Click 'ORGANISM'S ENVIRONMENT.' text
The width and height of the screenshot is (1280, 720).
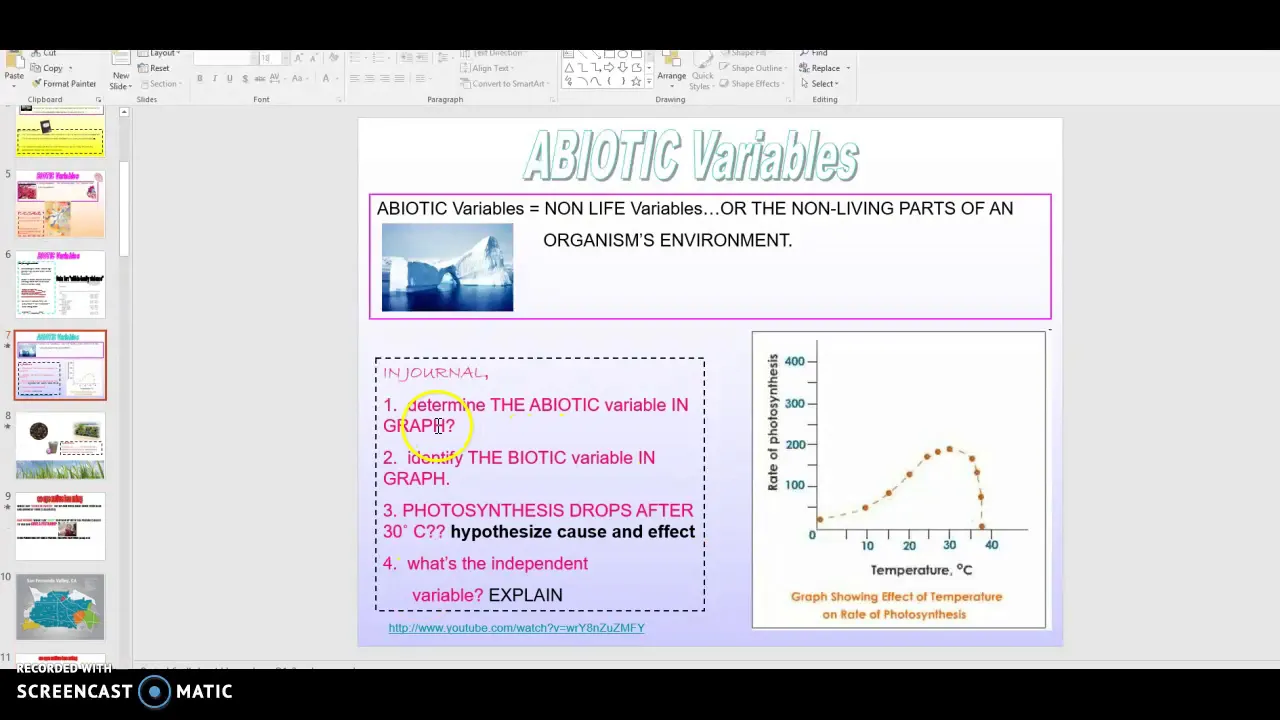coord(667,240)
